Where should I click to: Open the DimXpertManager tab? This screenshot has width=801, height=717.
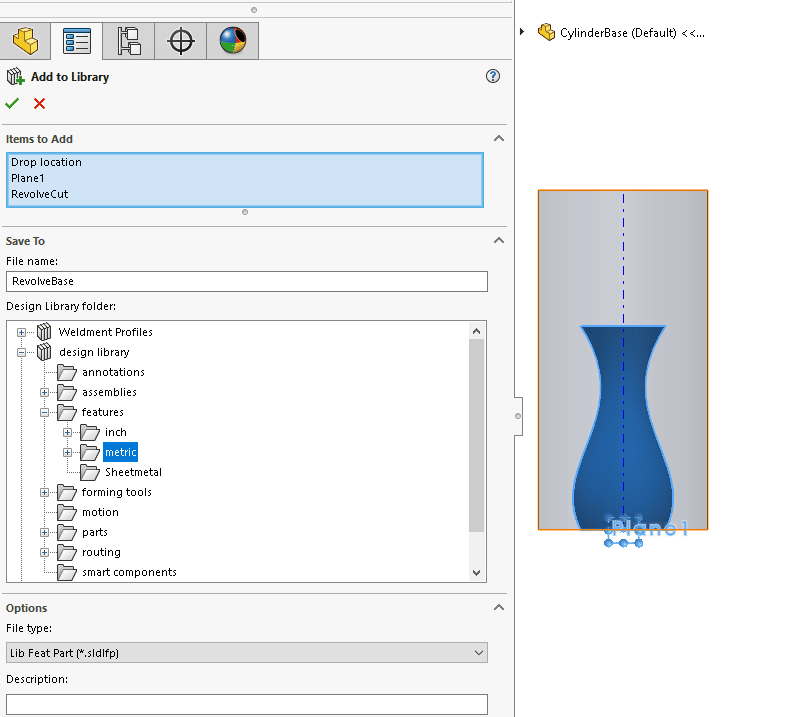181,40
